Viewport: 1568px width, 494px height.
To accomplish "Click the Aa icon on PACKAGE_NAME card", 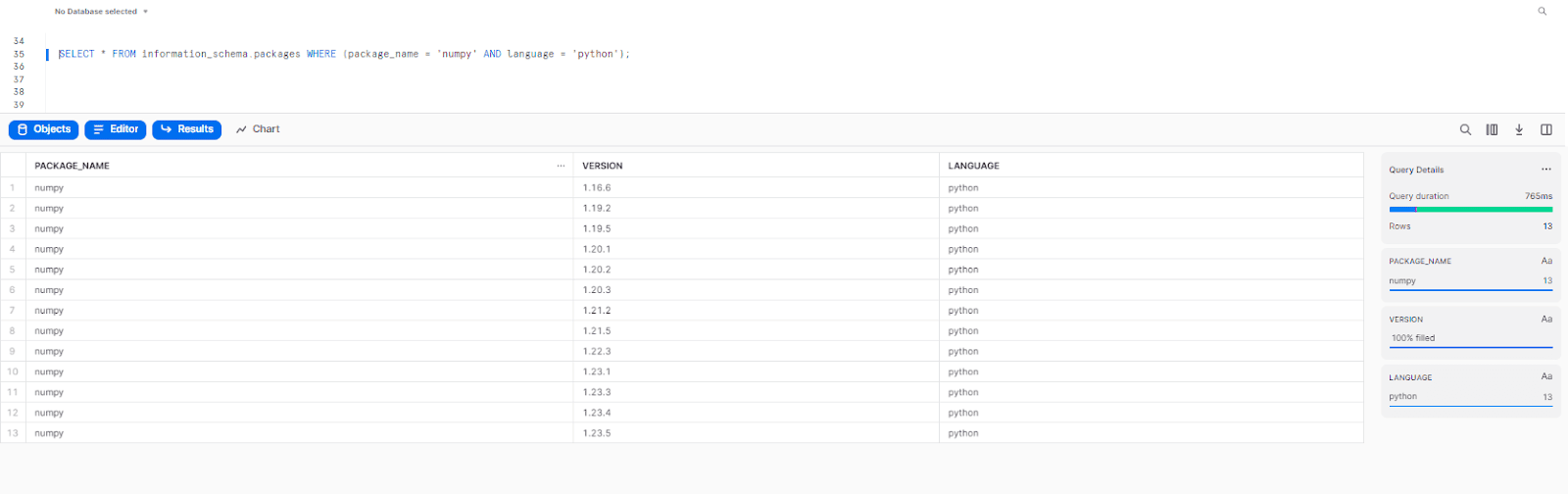I will 1546,261.
